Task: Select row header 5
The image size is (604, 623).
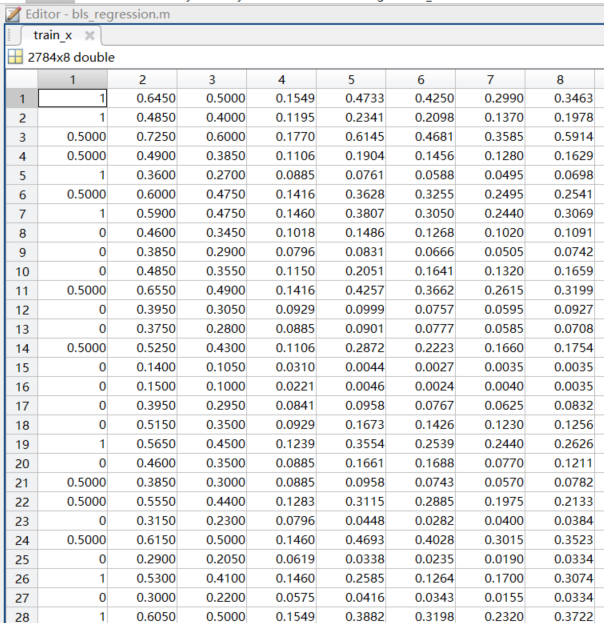Action: point(22,175)
